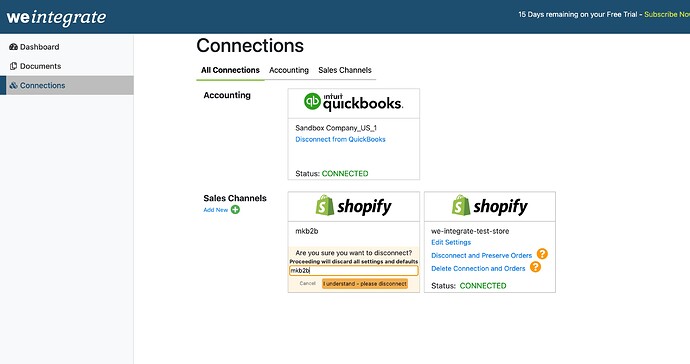Switch to the Accounting tab
The height and width of the screenshot is (364, 690).
pos(289,70)
